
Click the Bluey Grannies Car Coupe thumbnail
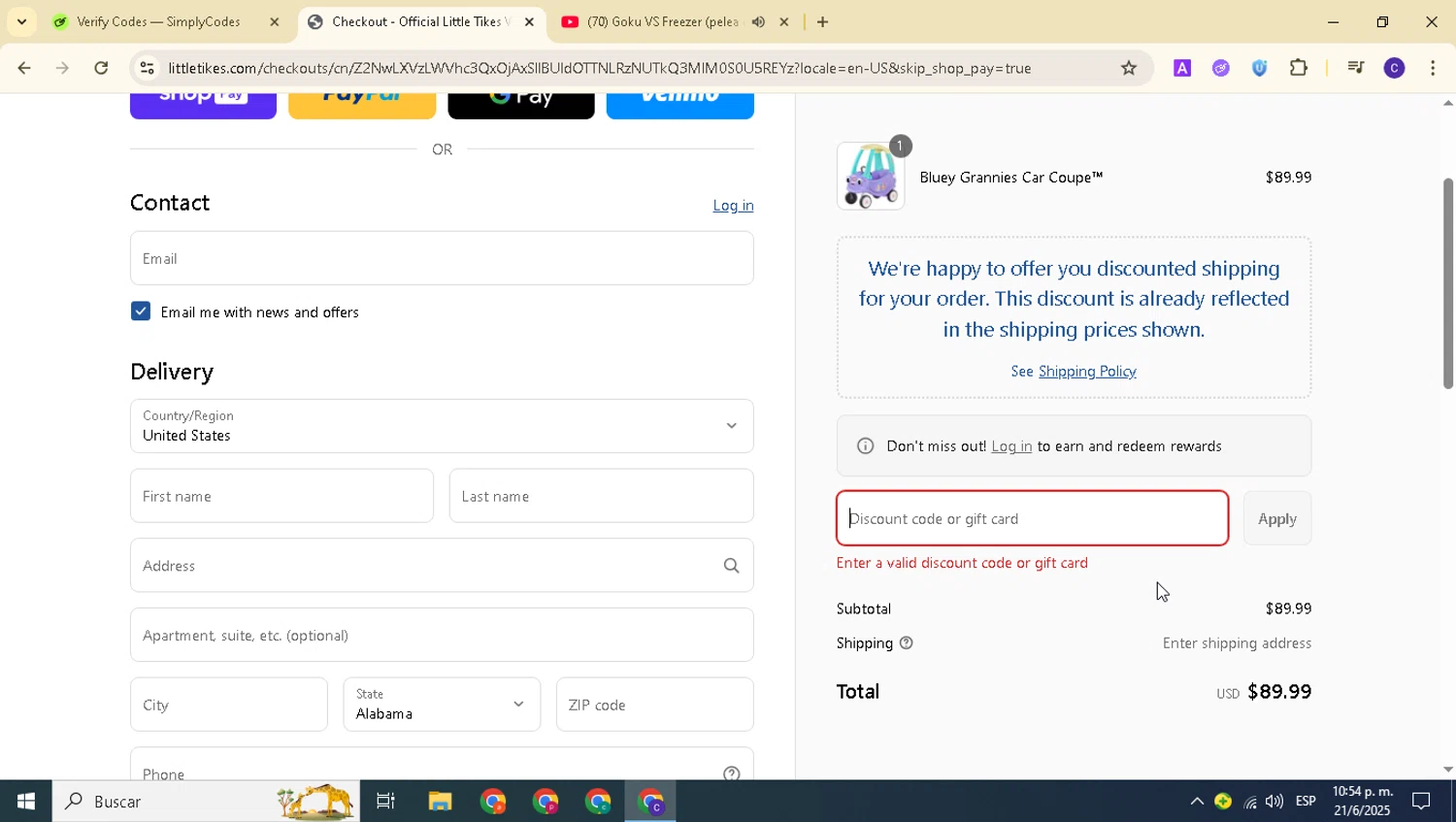pos(871,176)
